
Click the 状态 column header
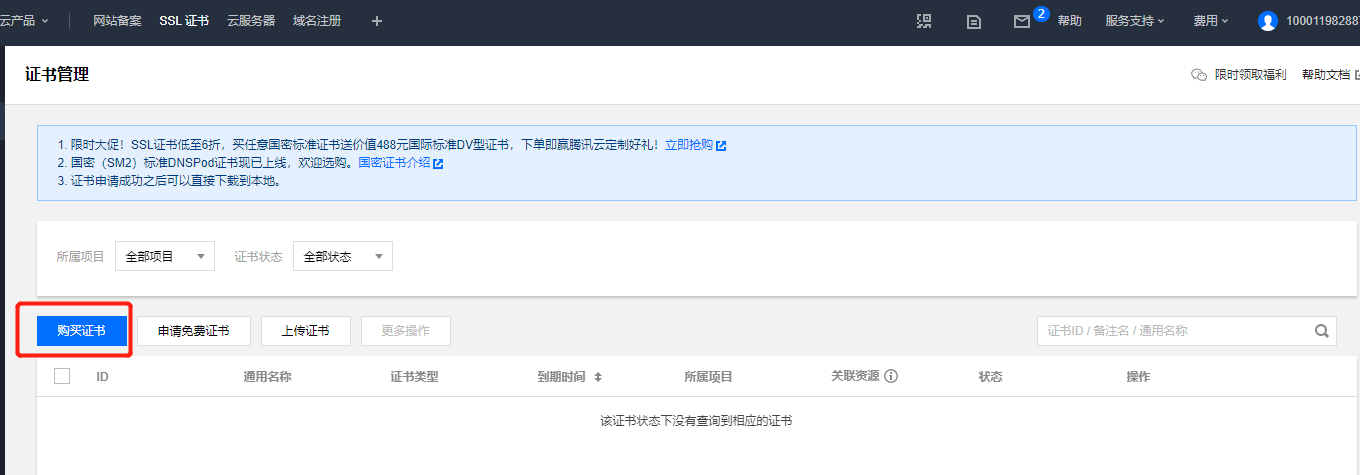point(991,377)
